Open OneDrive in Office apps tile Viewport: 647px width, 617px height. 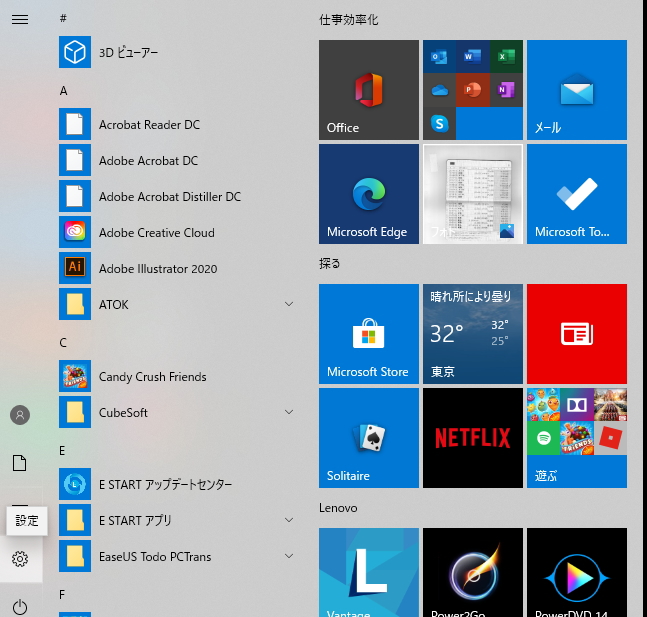pyautogui.click(x=439, y=90)
